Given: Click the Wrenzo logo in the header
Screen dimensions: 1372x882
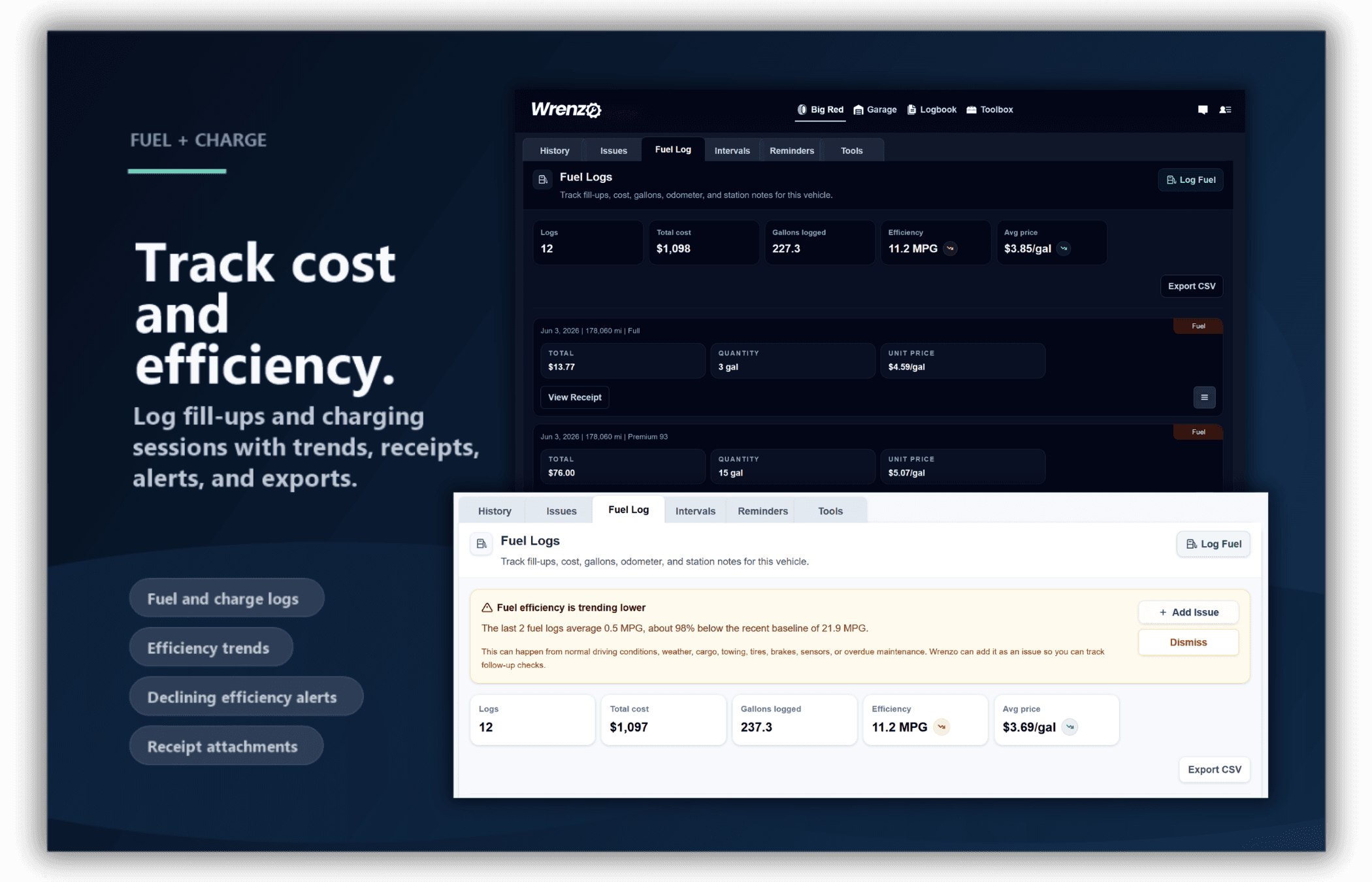Looking at the screenshot, I should point(566,110).
